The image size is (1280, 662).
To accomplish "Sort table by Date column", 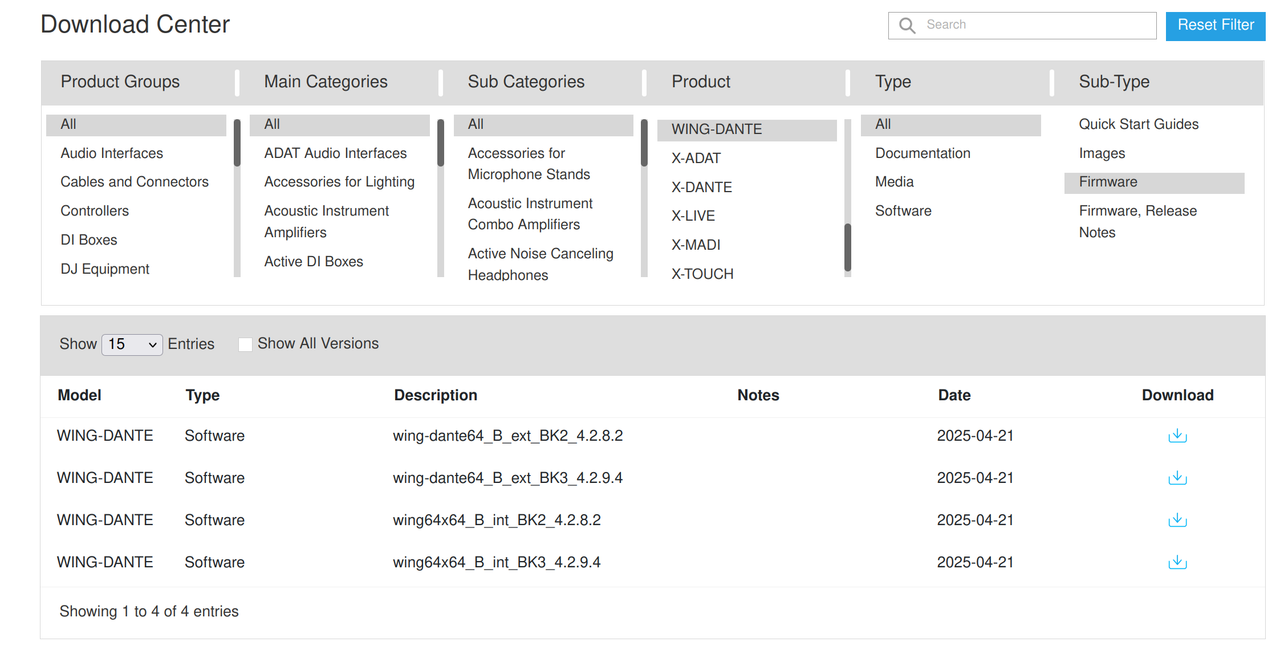I will click(954, 396).
